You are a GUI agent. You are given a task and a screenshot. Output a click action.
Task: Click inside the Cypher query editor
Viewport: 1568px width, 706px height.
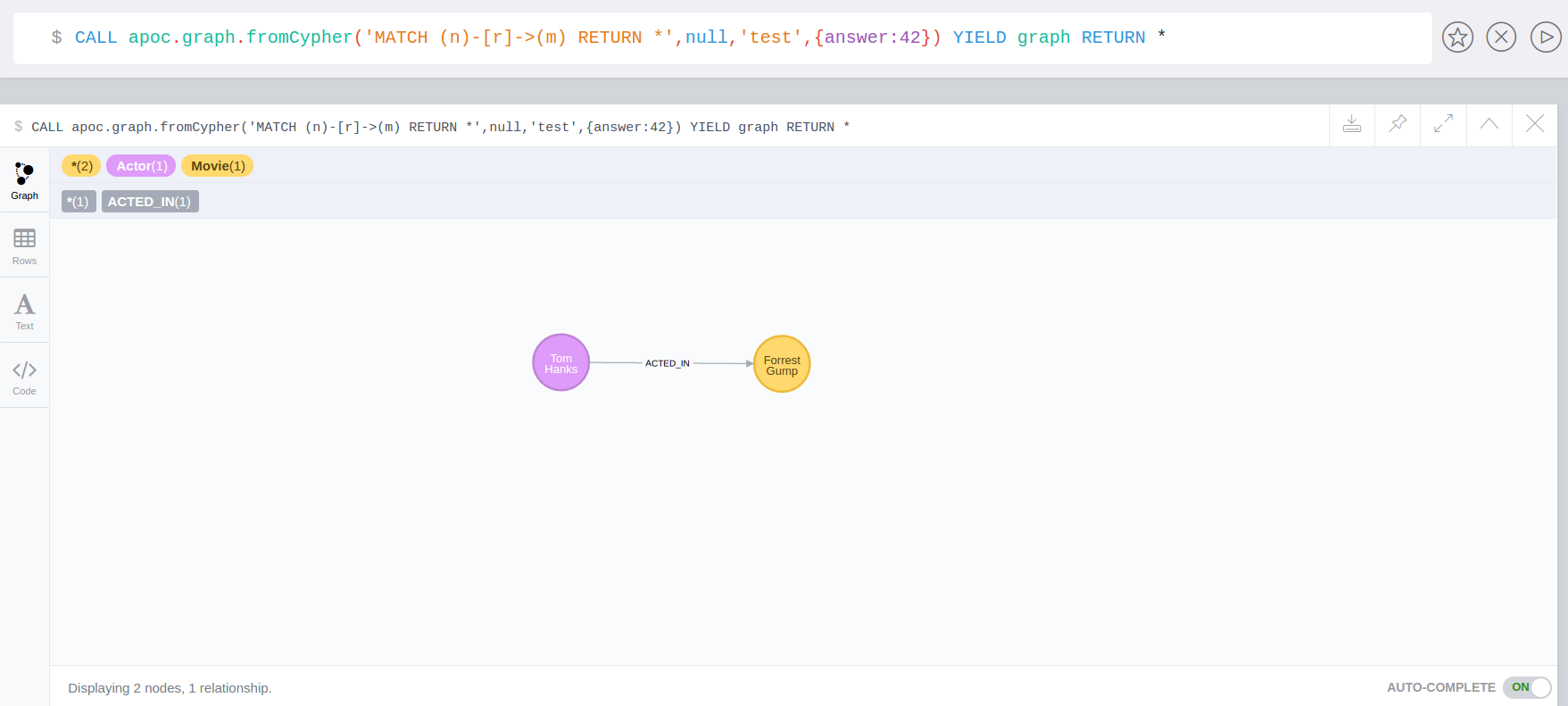714,37
